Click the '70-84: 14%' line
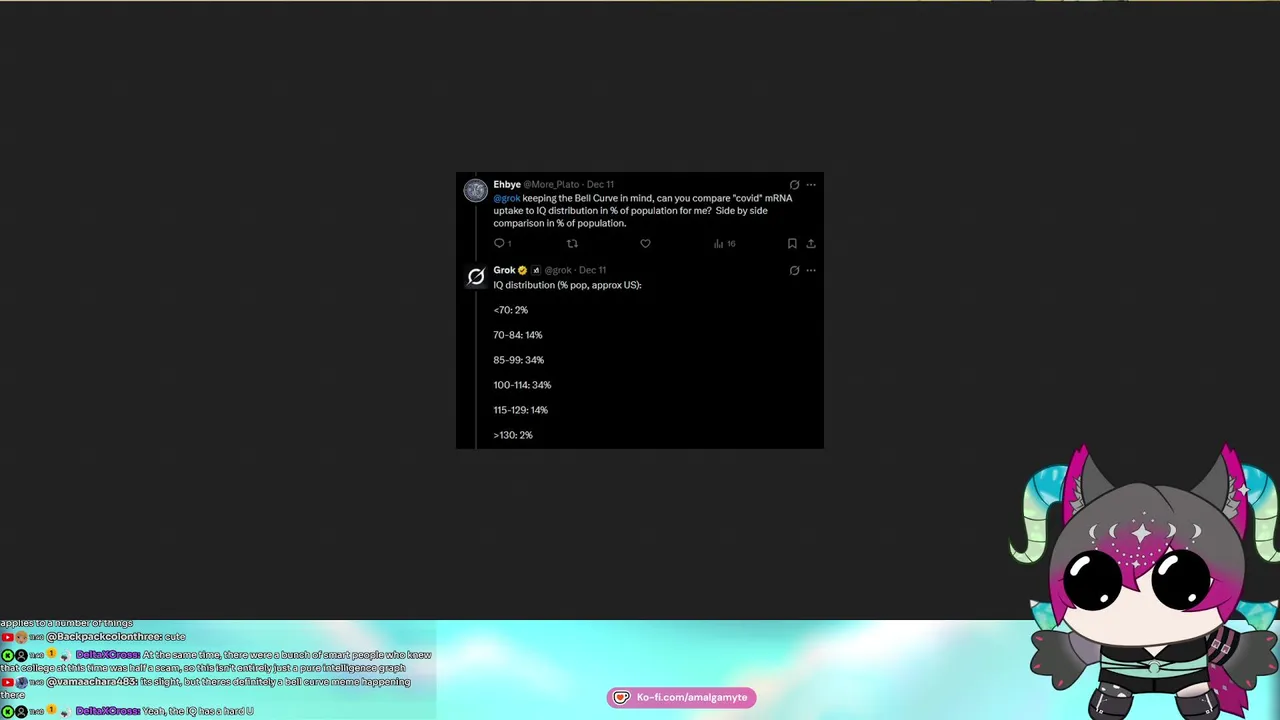The width and height of the screenshot is (1280, 720). (518, 335)
